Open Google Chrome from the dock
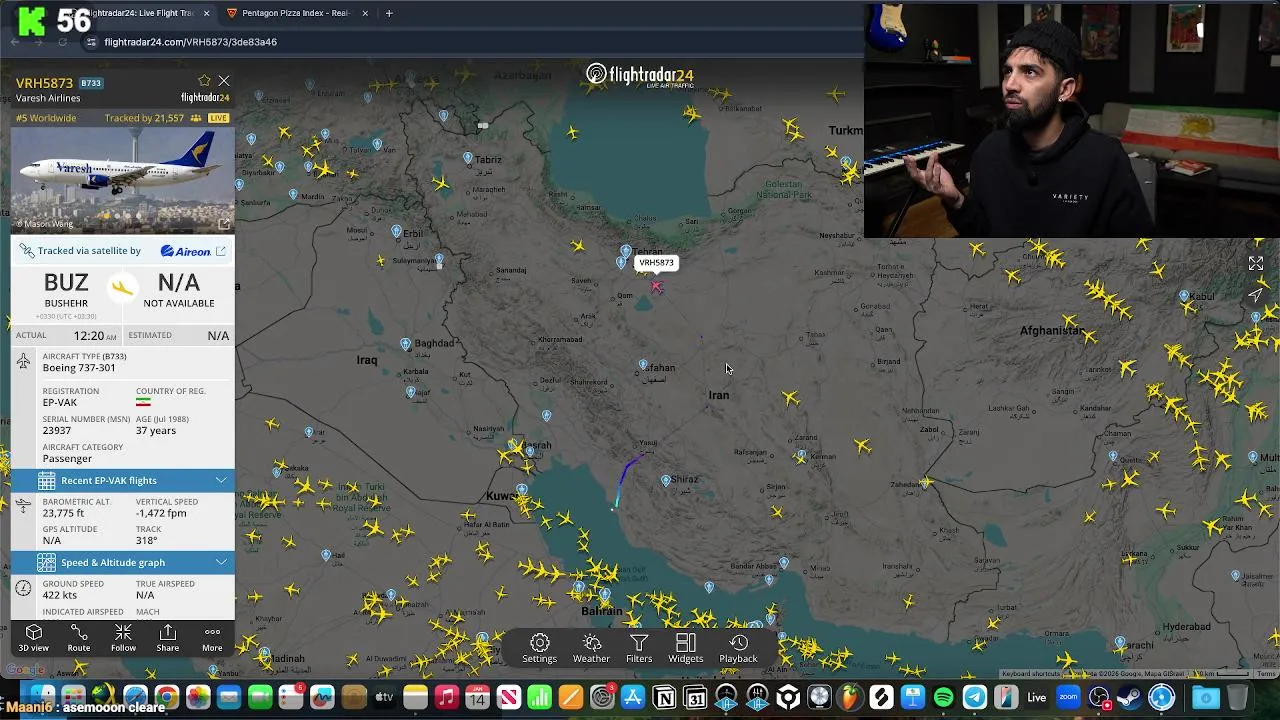The image size is (1280, 720). point(166,697)
